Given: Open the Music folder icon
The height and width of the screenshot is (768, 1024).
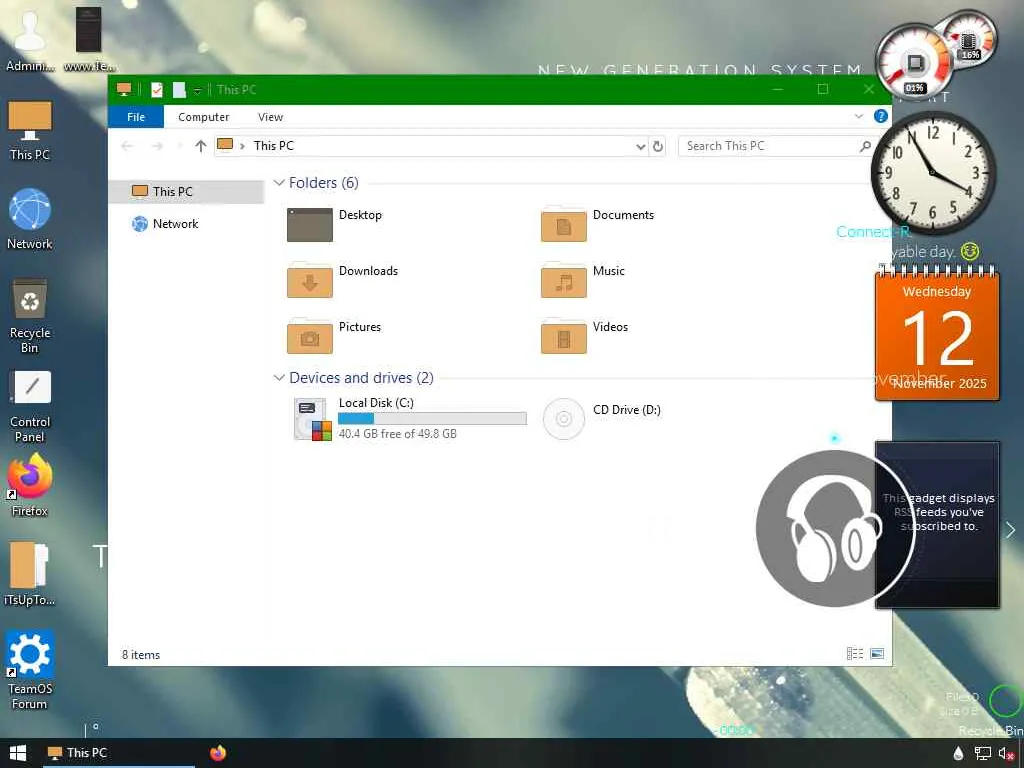Looking at the screenshot, I should point(564,281).
